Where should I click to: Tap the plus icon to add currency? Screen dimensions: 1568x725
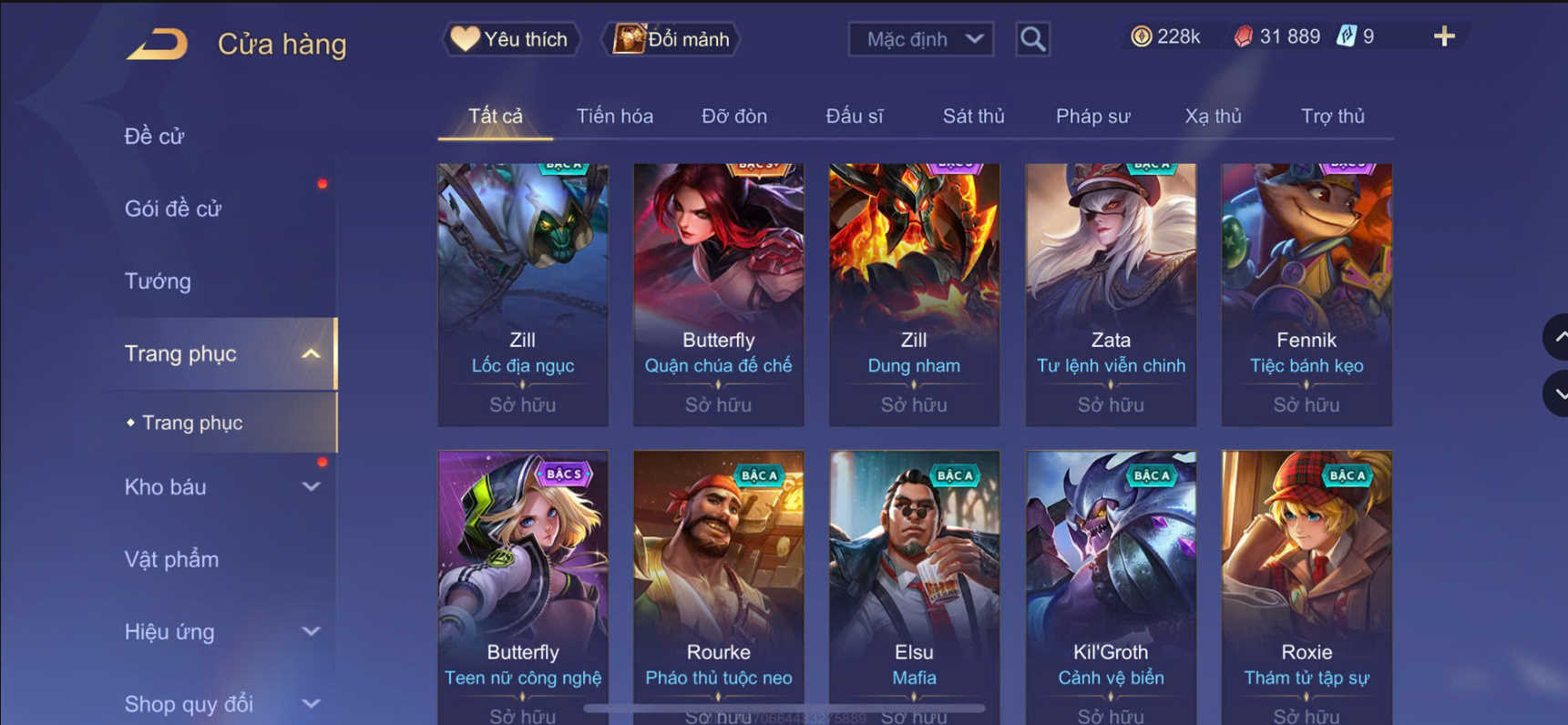point(1444,36)
